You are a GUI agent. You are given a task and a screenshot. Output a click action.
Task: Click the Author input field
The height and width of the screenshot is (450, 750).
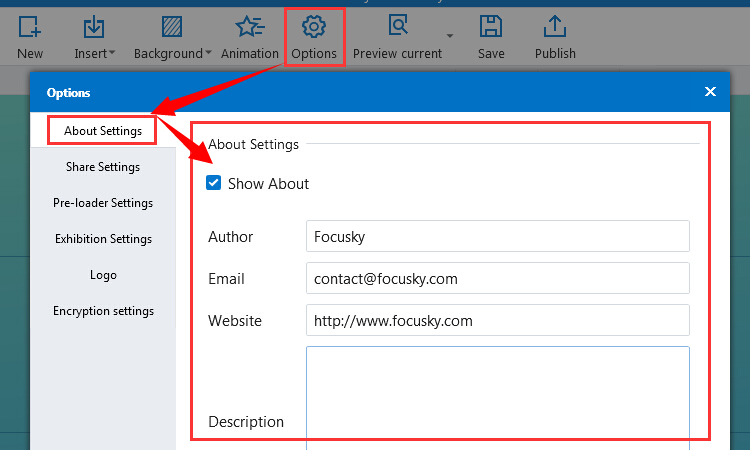pos(497,236)
